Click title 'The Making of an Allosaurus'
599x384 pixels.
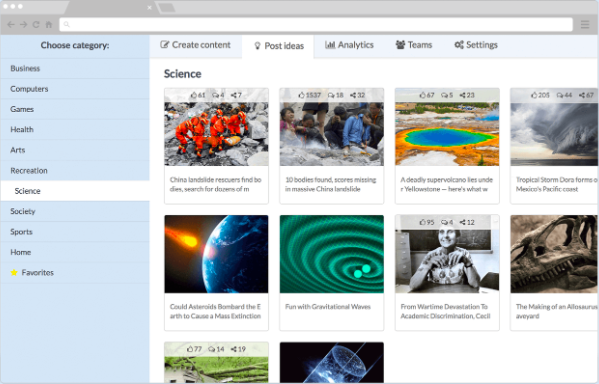[x=556, y=306]
